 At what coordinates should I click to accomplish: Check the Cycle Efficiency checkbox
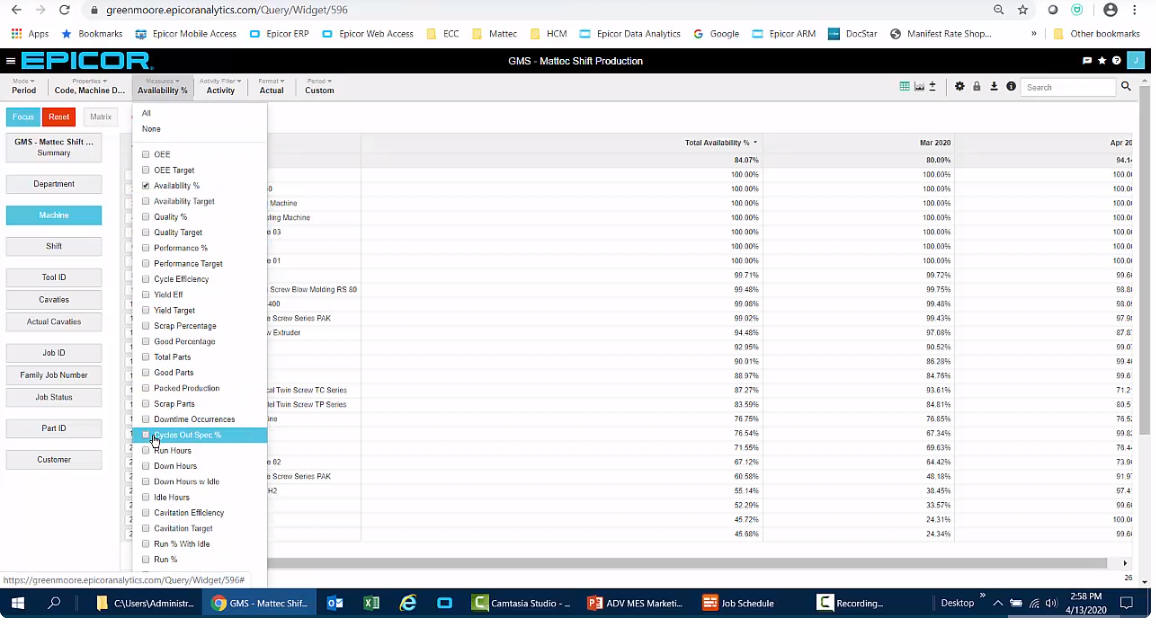click(x=145, y=279)
